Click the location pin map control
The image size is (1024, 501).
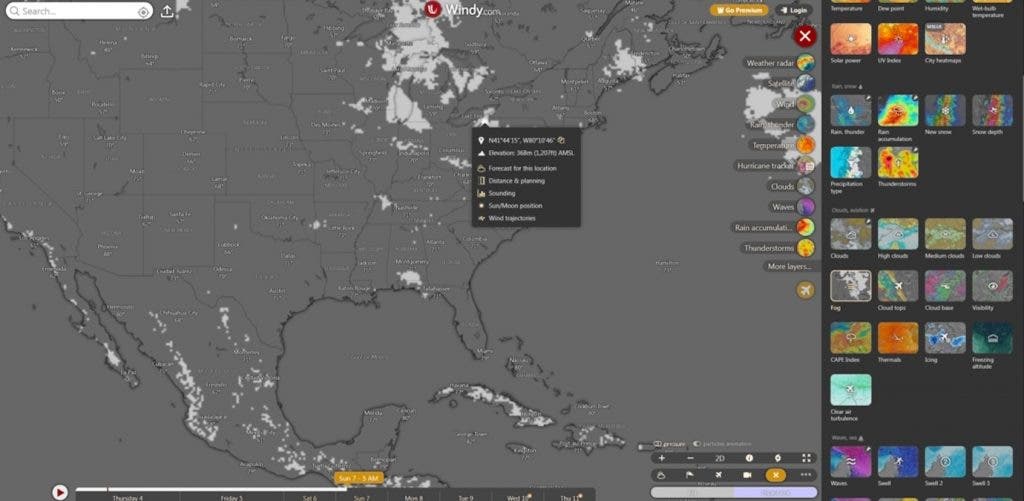pos(777,458)
